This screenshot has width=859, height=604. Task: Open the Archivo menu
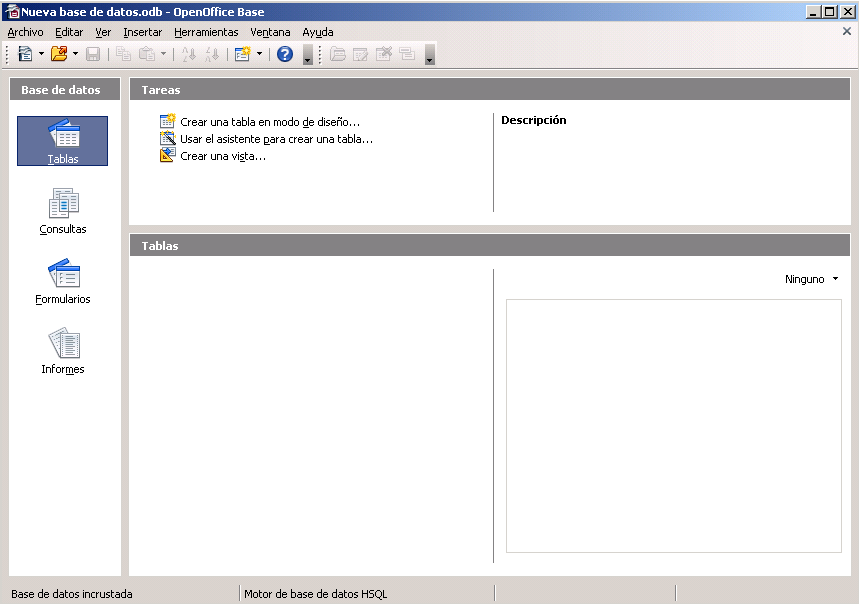(25, 32)
